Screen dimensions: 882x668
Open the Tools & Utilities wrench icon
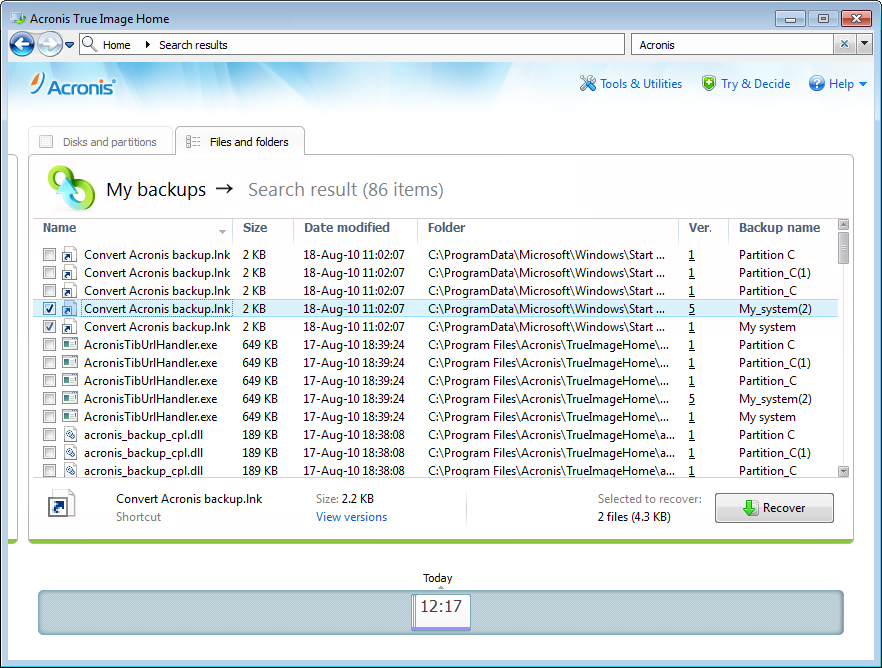587,83
